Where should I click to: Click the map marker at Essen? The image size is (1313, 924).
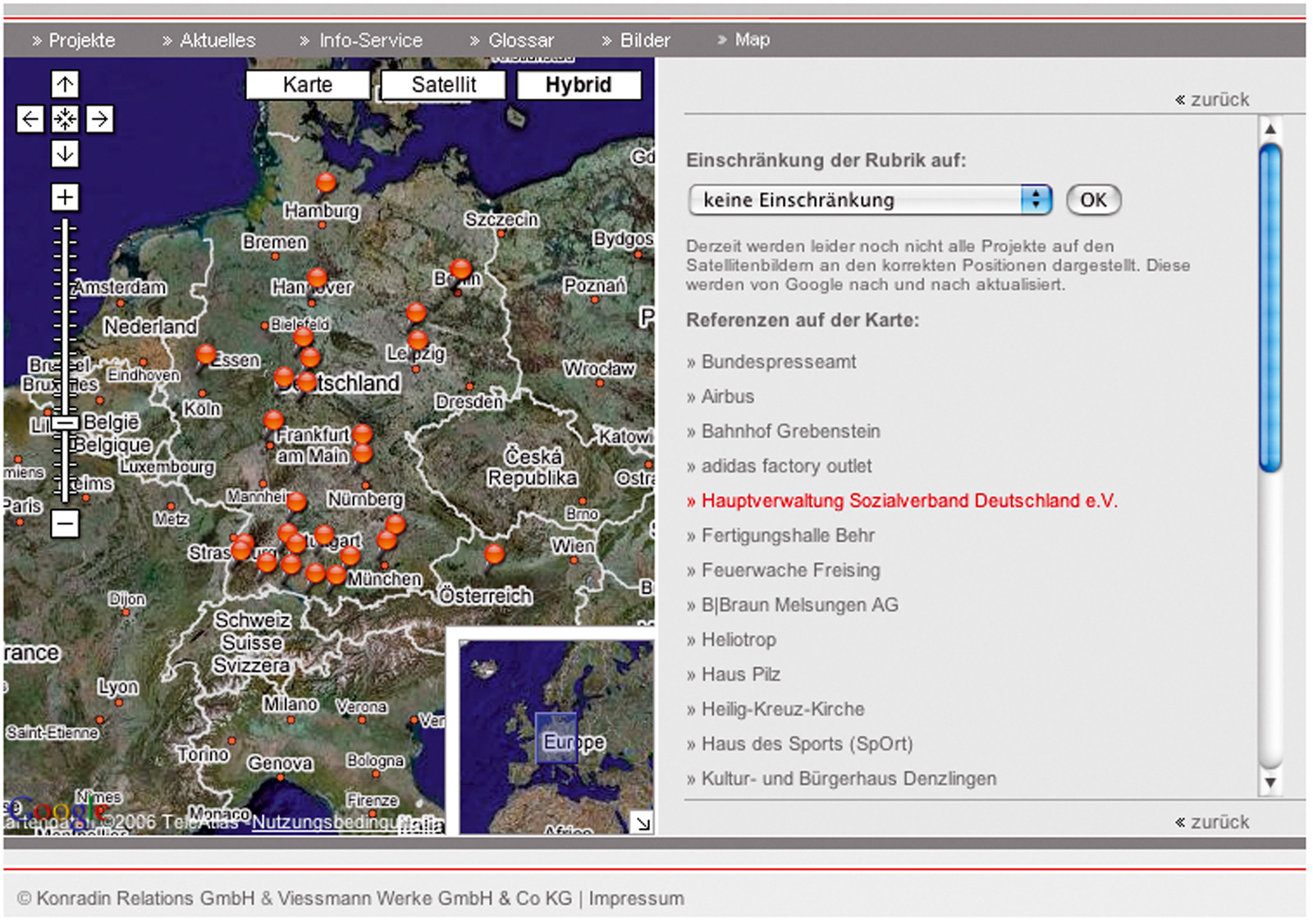[206, 355]
